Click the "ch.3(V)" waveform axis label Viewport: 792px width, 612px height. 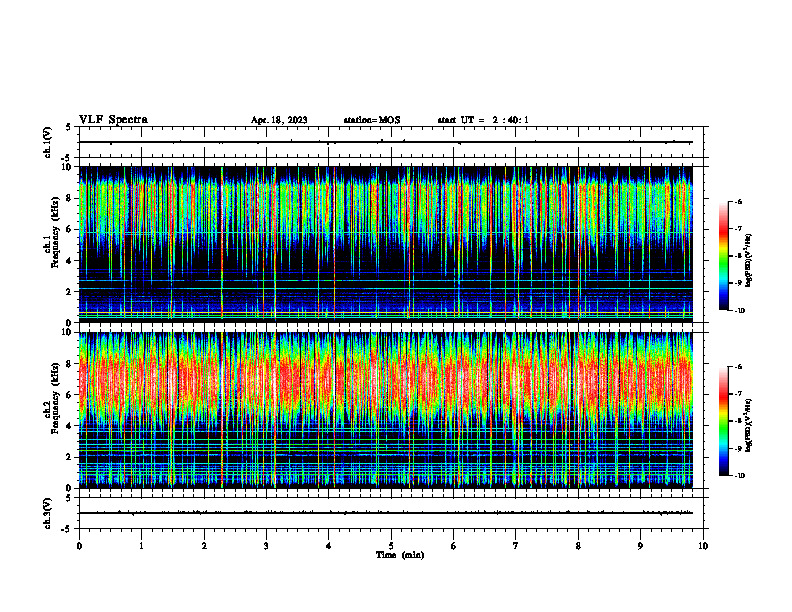pos(47,513)
